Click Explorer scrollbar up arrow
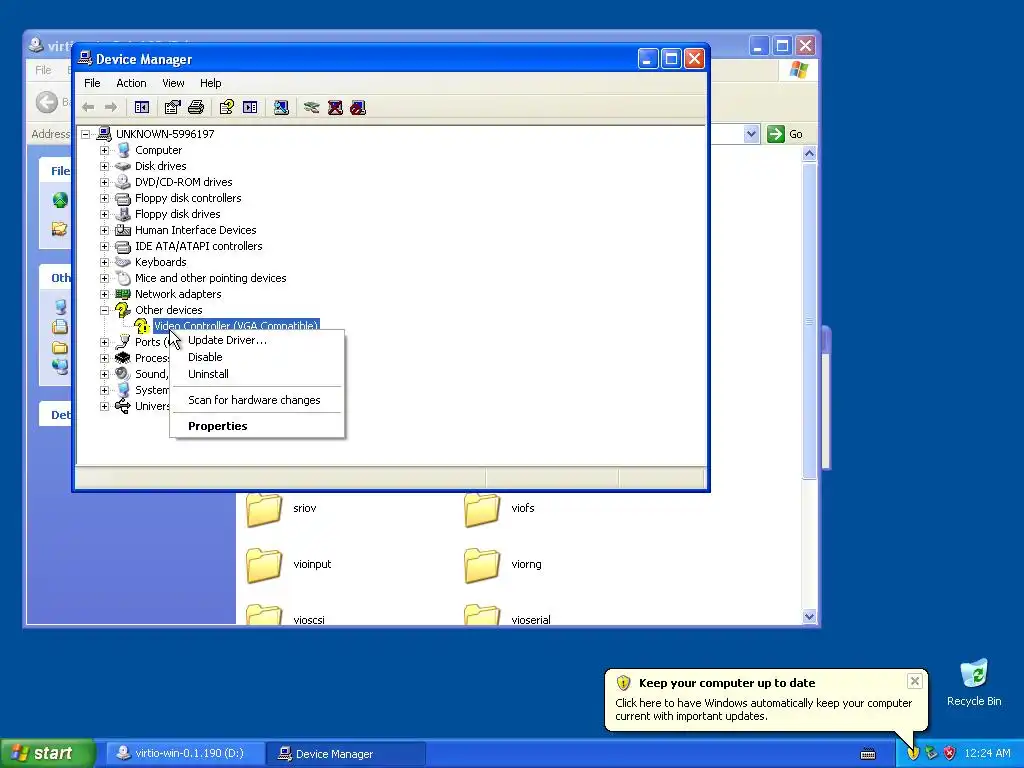1024x768 pixels. click(x=809, y=153)
